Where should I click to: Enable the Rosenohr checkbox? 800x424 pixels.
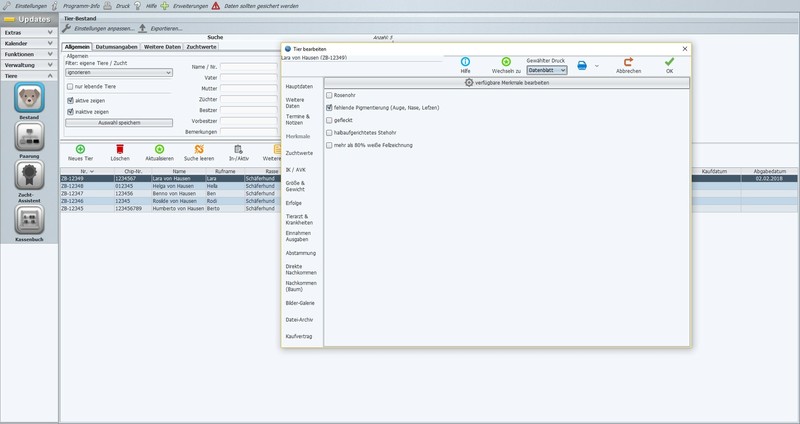click(329, 95)
